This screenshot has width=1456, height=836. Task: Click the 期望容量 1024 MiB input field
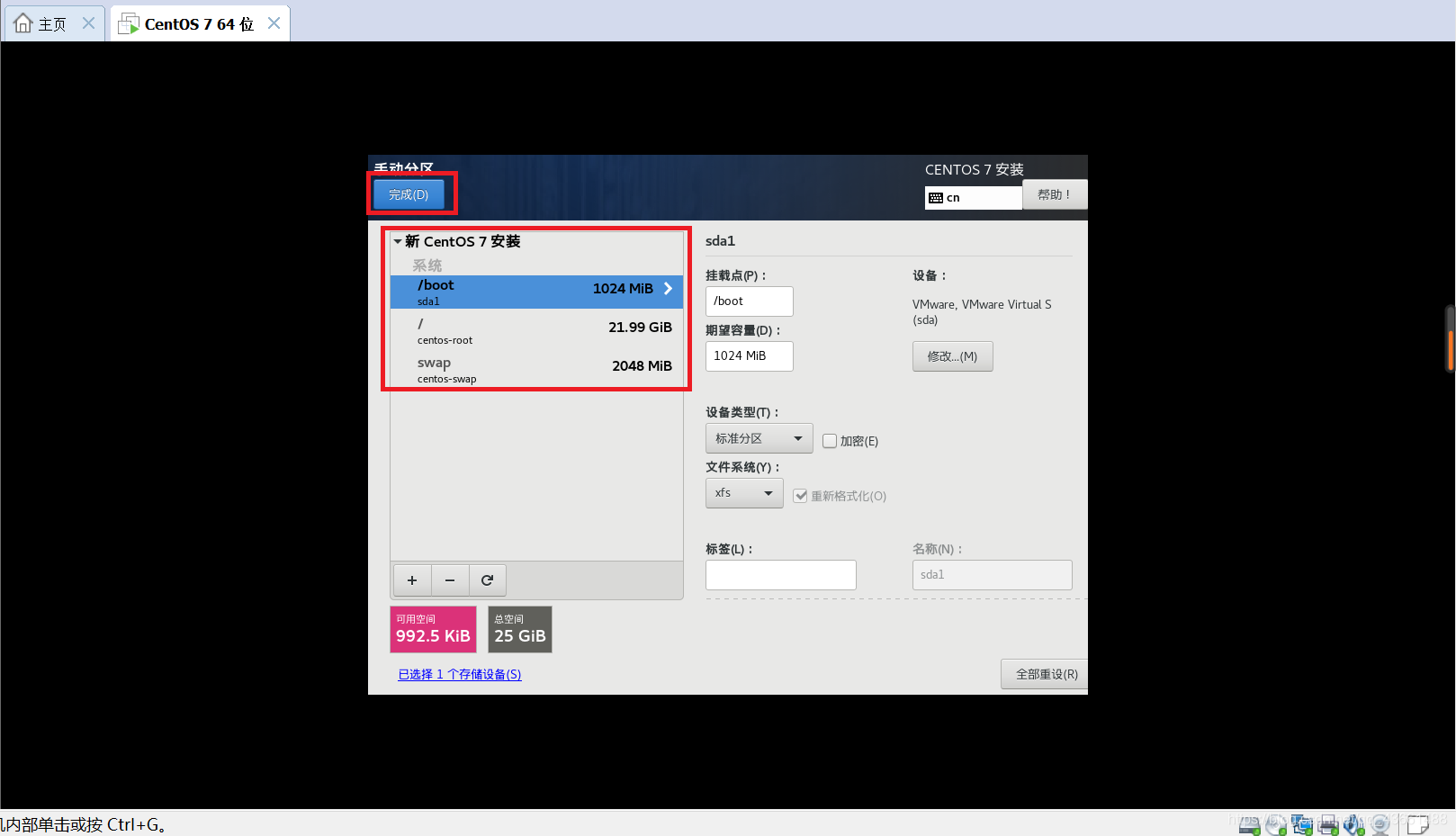point(749,356)
